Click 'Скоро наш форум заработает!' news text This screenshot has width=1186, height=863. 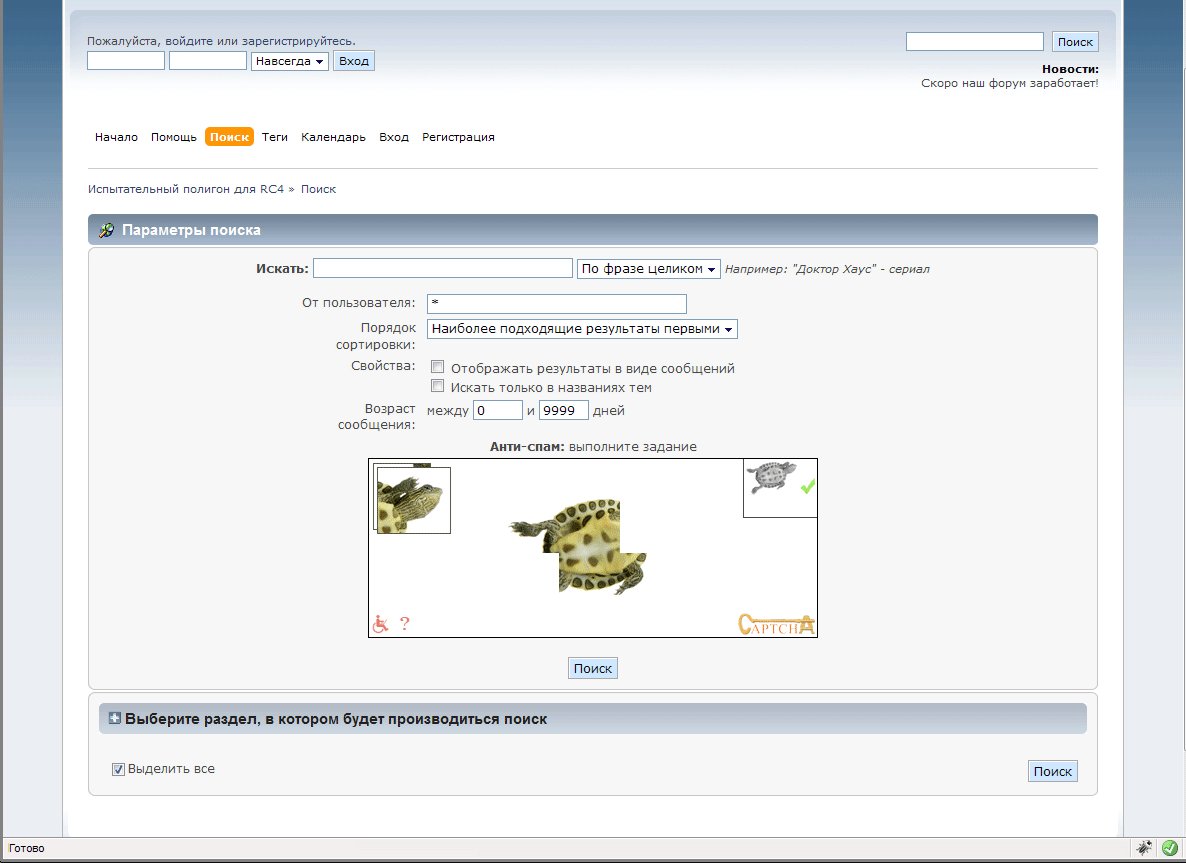coord(1010,83)
